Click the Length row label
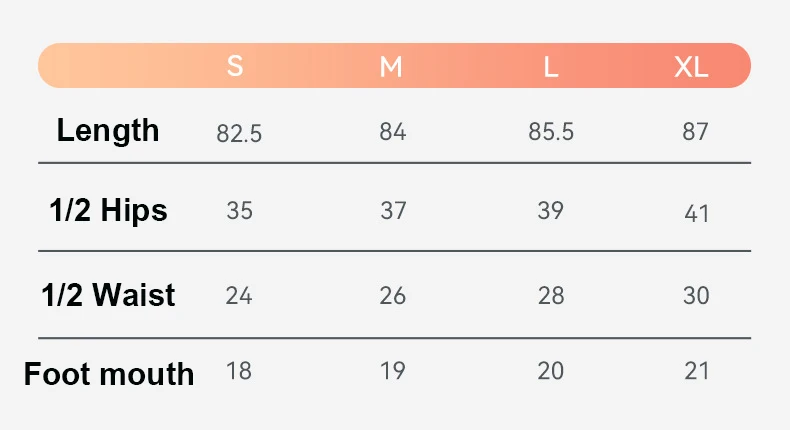790x430 pixels. point(107,130)
